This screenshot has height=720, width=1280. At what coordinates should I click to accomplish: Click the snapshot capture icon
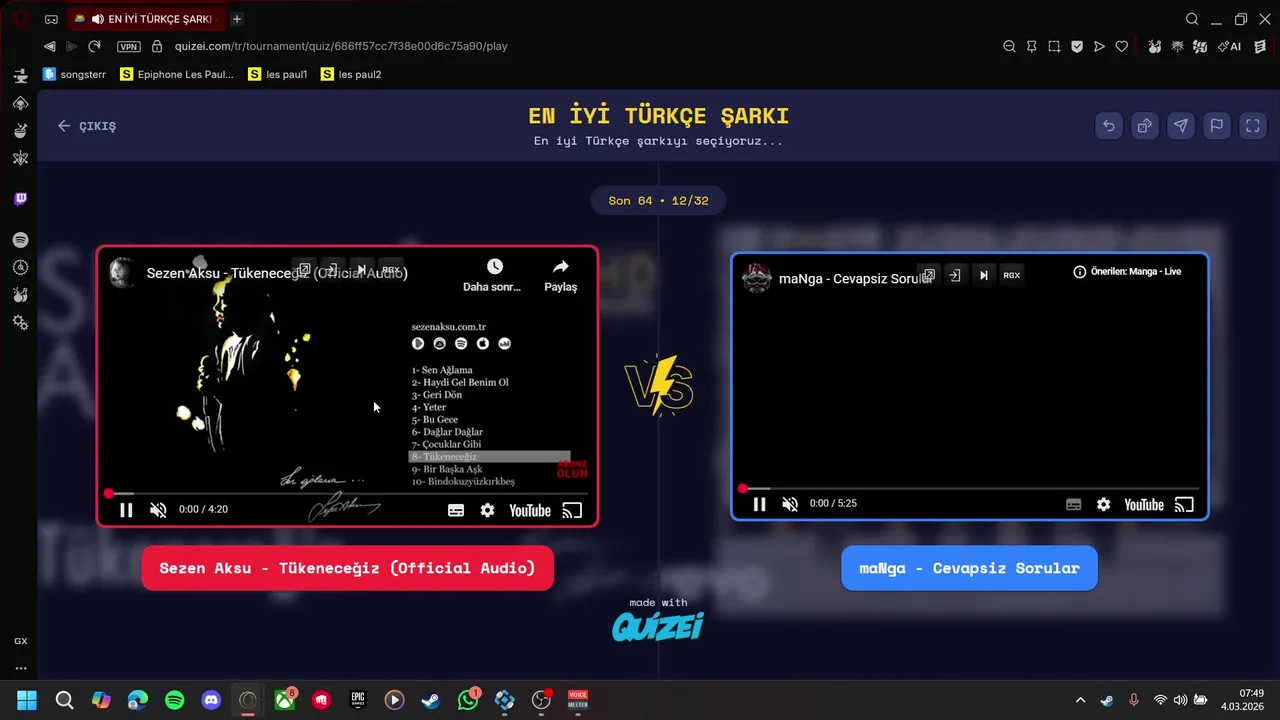point(1054,46)
